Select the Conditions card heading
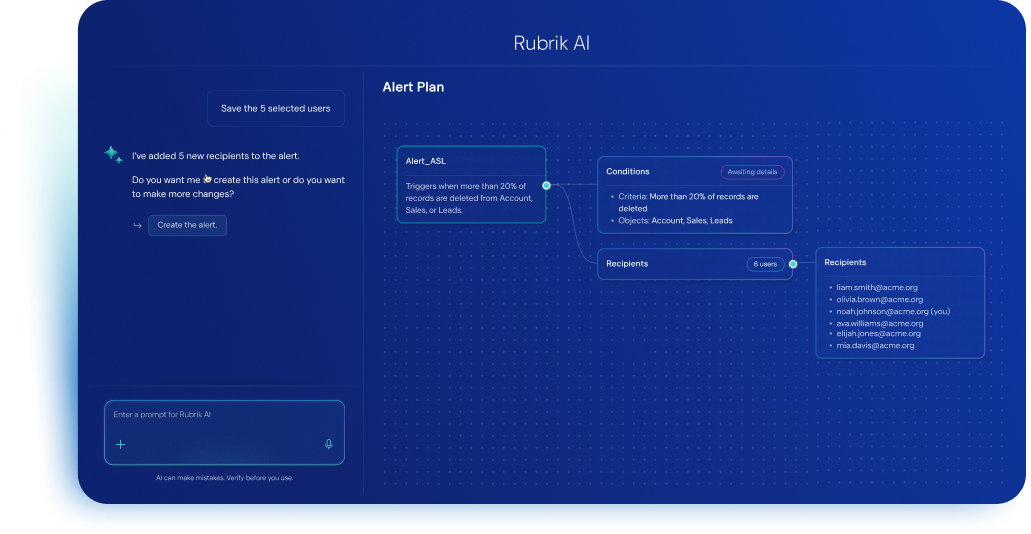Screen dimensions: 1031x534 (628, 171)
